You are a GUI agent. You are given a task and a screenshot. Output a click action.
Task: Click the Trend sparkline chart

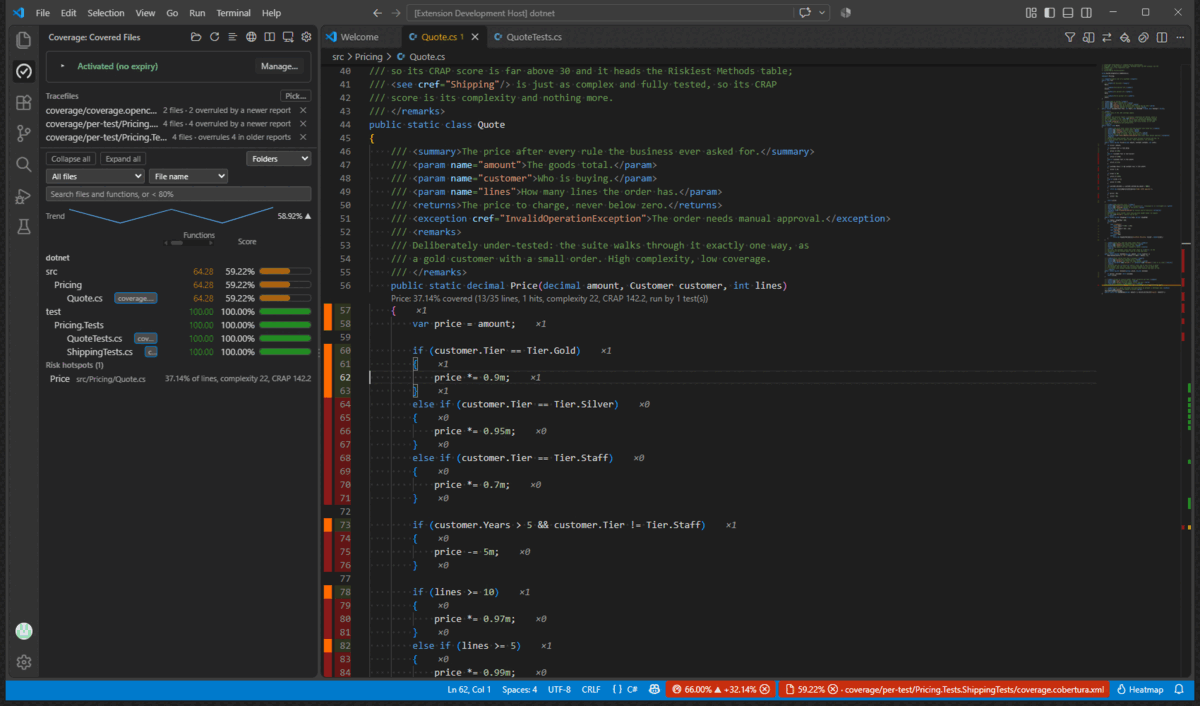point(171,215)
